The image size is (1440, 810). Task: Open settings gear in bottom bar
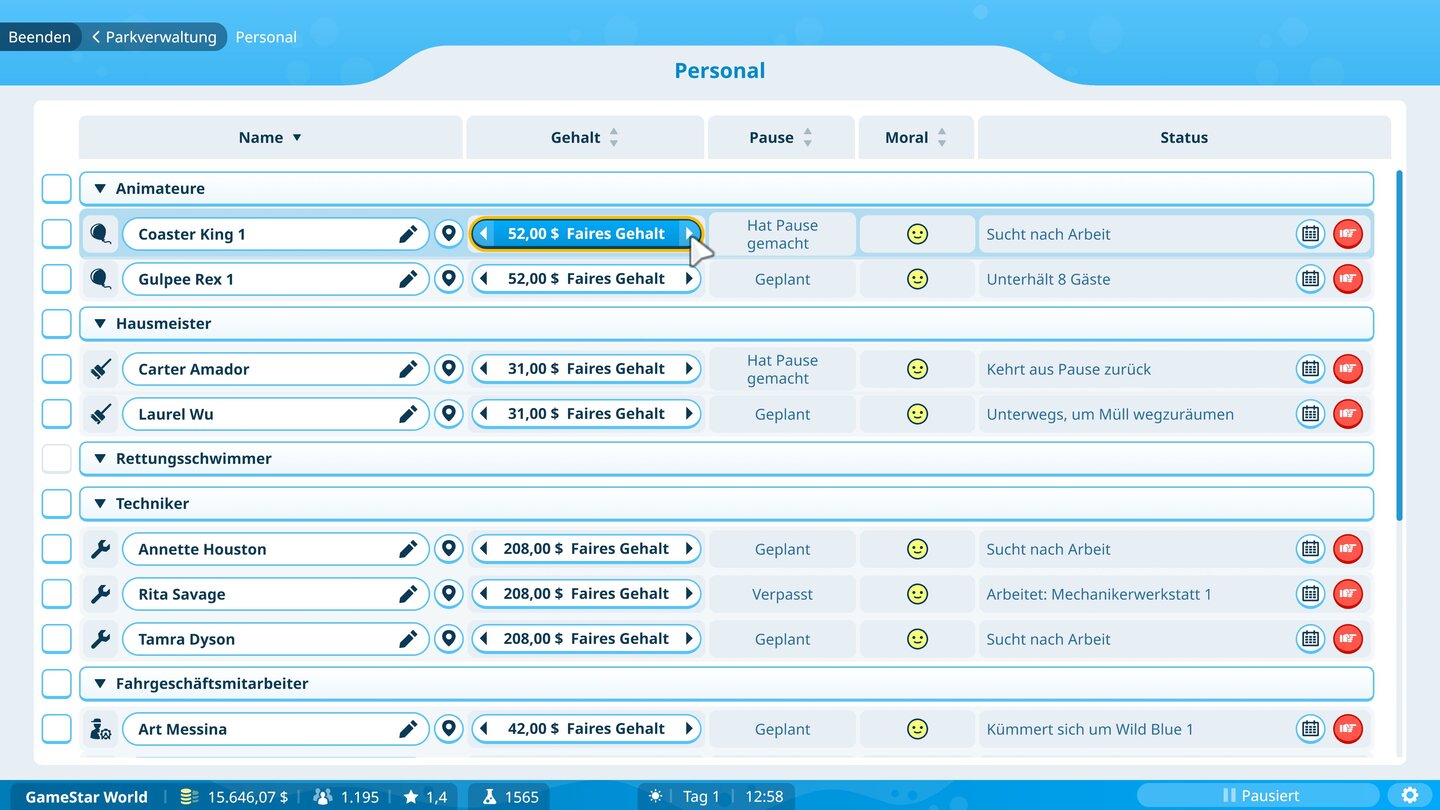tap(1410, 796)
